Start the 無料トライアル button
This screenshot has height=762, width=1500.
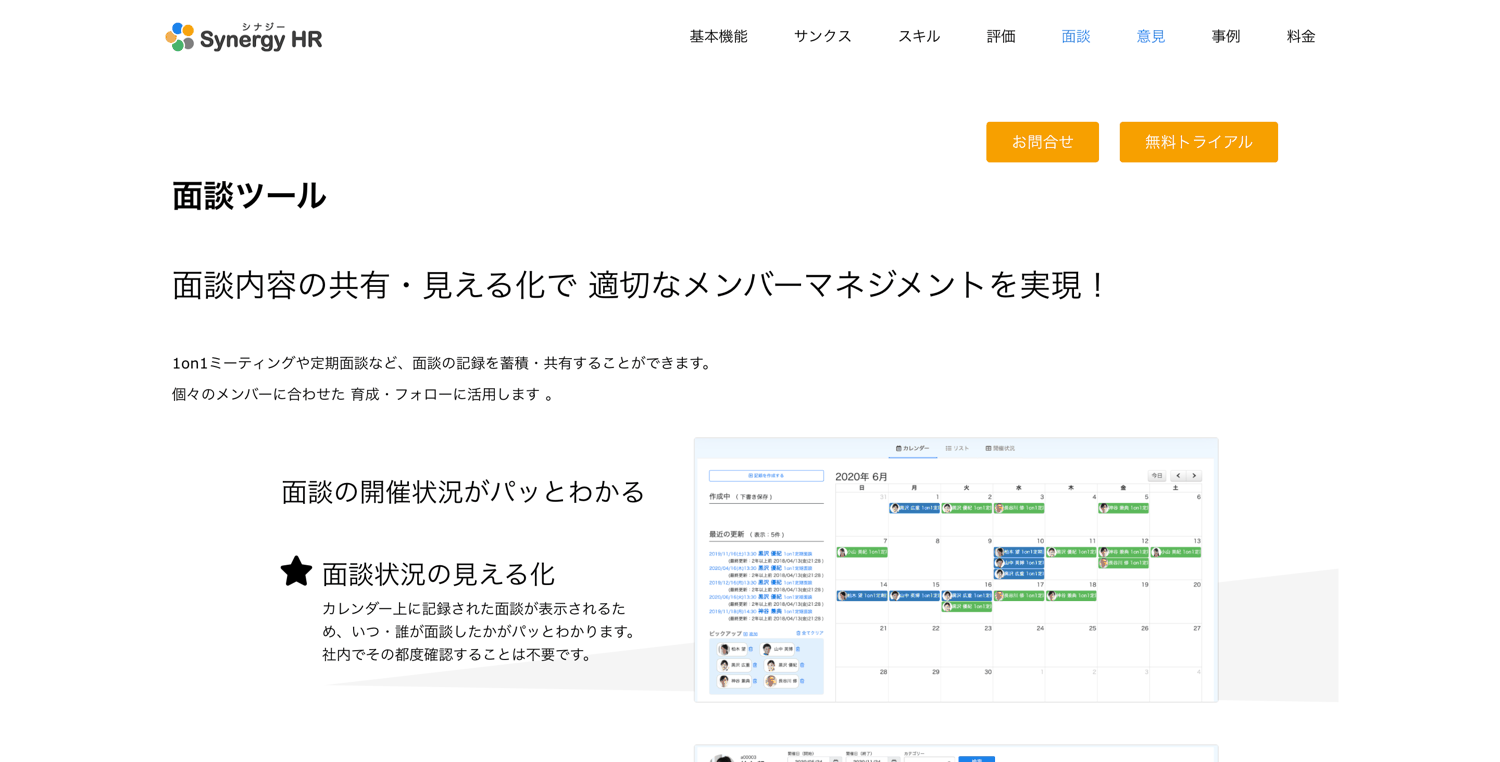tap(1198, 142)
